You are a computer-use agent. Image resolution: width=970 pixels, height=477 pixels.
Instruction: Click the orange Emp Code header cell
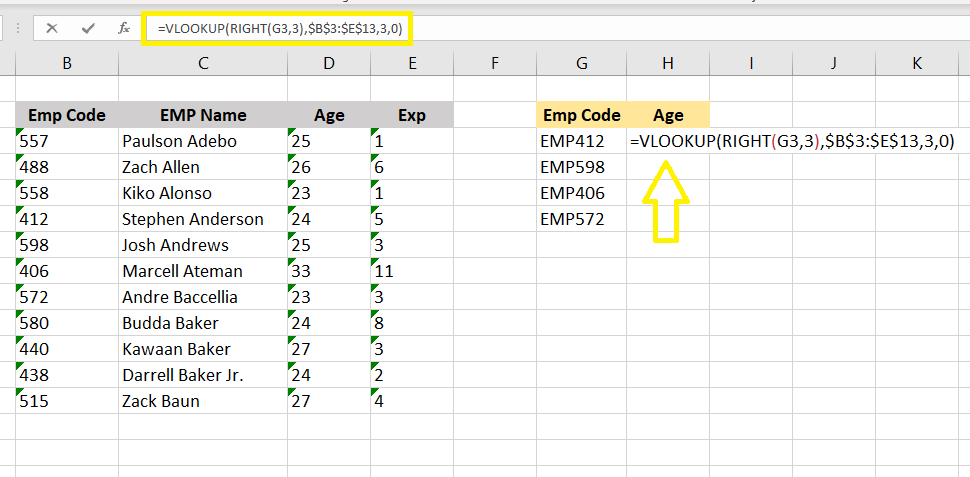coord(582,115)
